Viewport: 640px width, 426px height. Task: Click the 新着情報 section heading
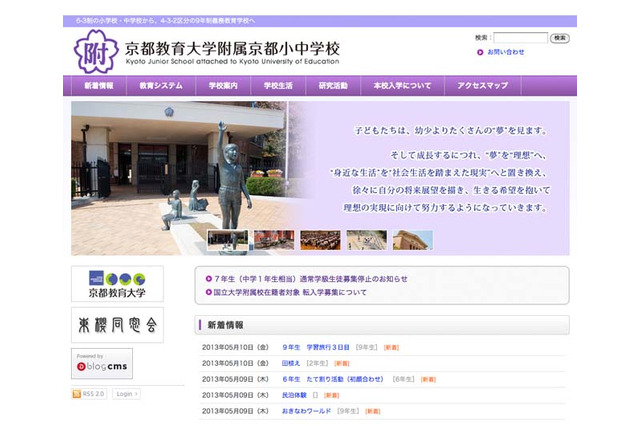pyautogui.click(x=225, y=325)
